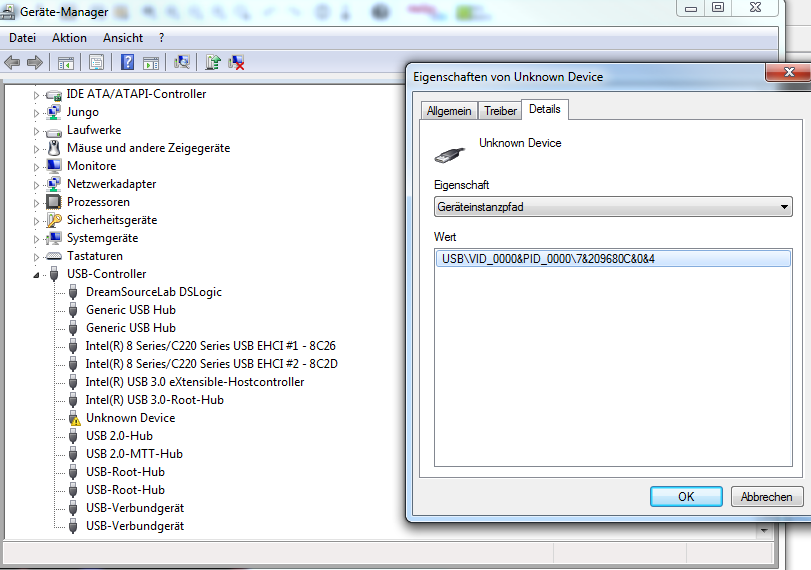811x570 pixels.
Task: Confirm with the OK button
Action: tap(686, 497)
